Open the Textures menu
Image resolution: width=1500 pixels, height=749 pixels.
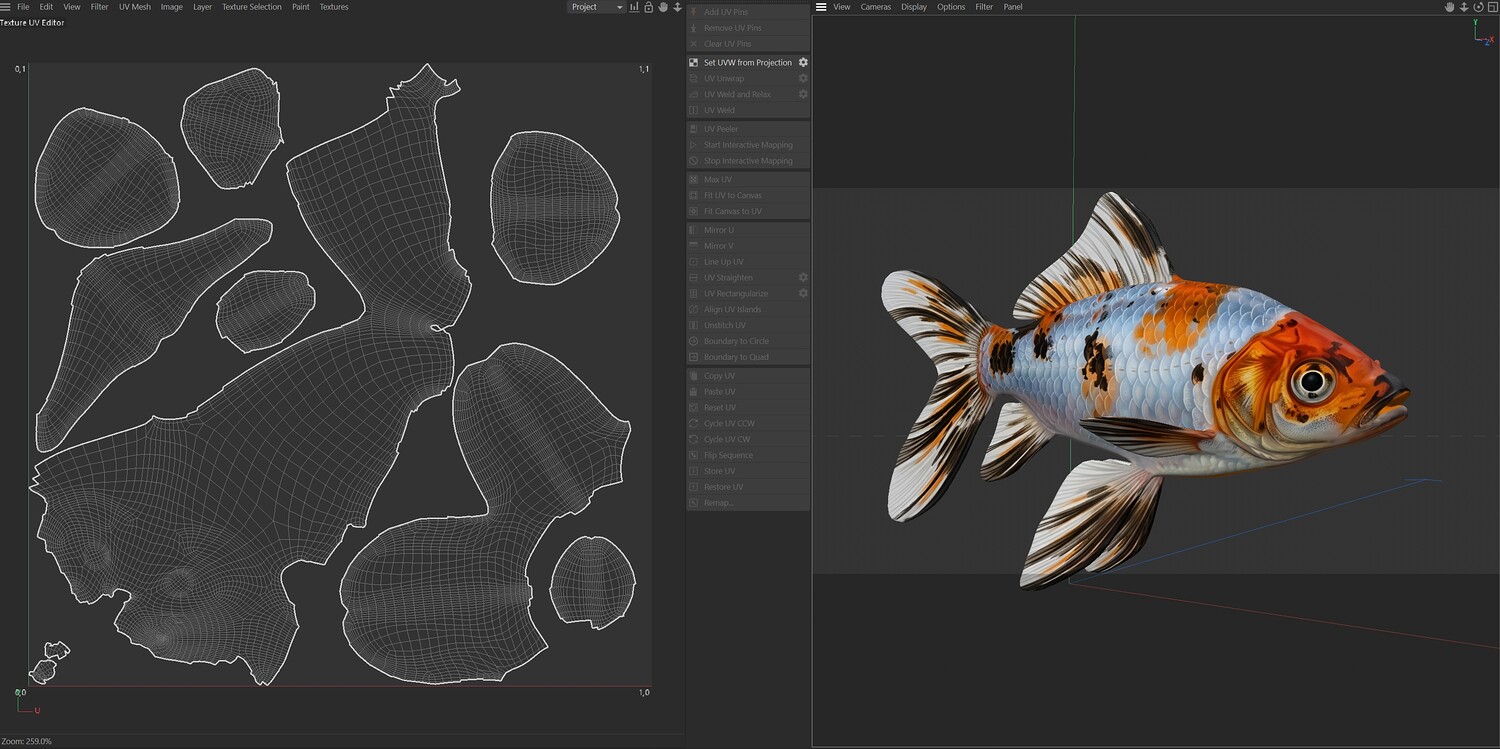[x=334, y=7]
